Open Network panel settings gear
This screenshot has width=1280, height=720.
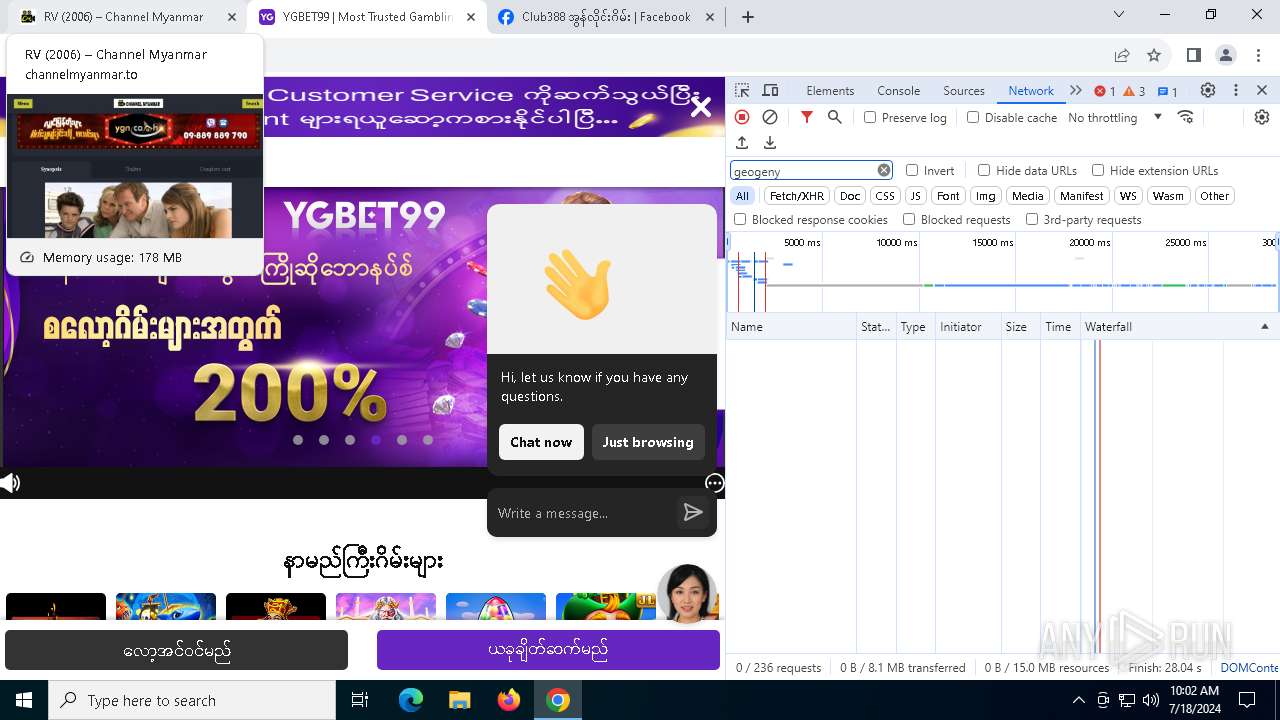click(x=1262, y=117)
